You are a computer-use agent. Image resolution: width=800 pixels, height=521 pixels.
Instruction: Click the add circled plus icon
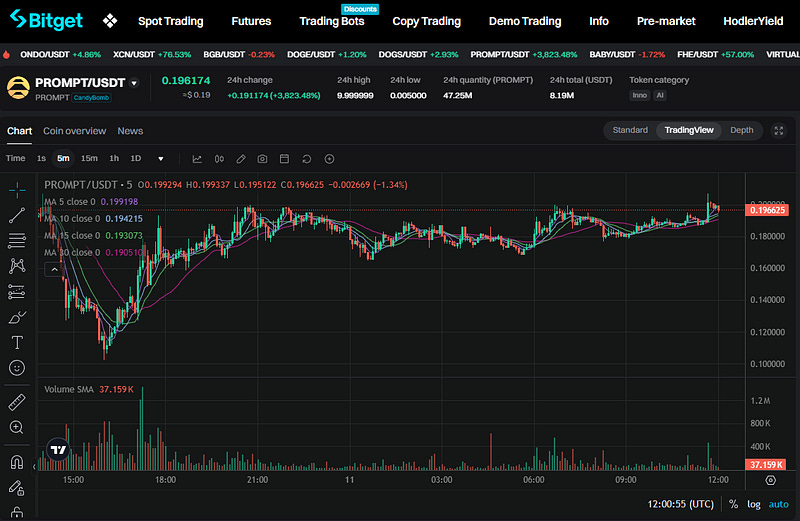coord(330,159)
